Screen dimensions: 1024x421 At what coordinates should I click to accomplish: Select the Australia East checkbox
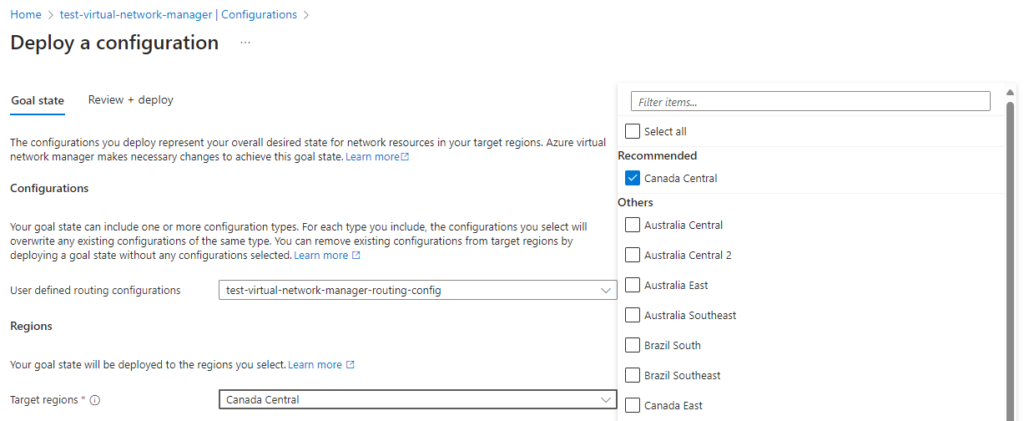tap(632, 285)
